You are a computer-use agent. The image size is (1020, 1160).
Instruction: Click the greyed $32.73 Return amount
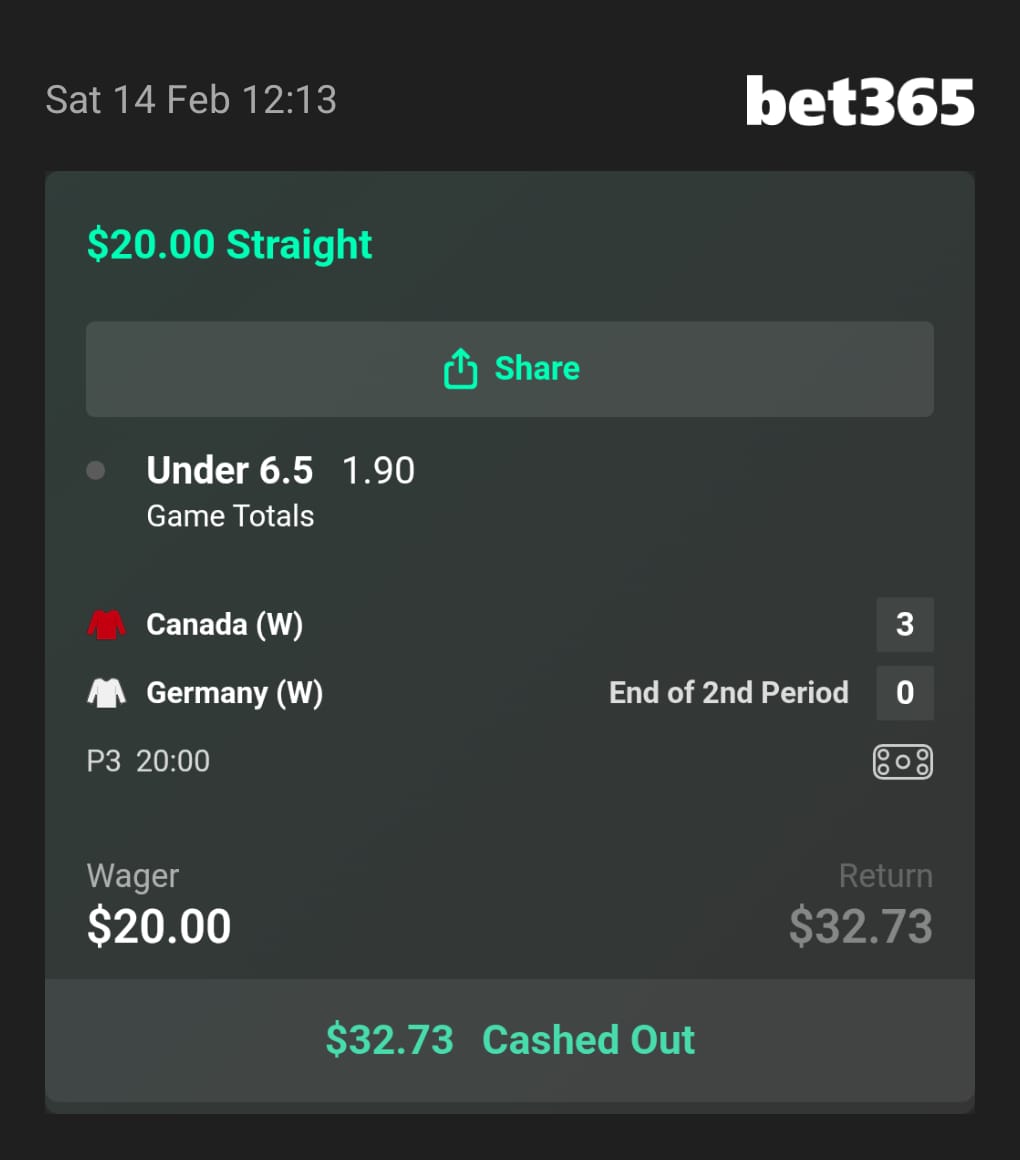click(x=860, y=926)
